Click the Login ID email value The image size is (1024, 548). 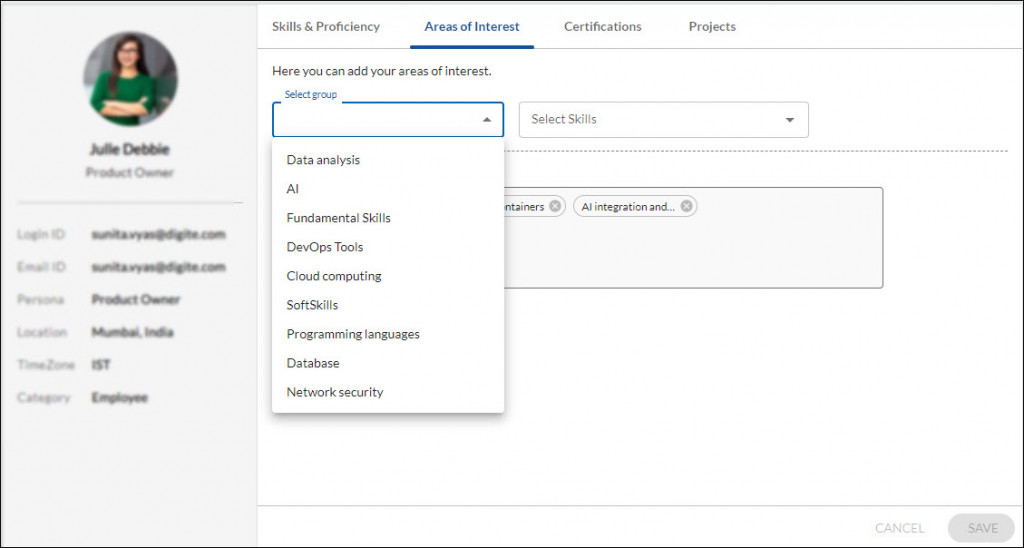click(159, 234)
